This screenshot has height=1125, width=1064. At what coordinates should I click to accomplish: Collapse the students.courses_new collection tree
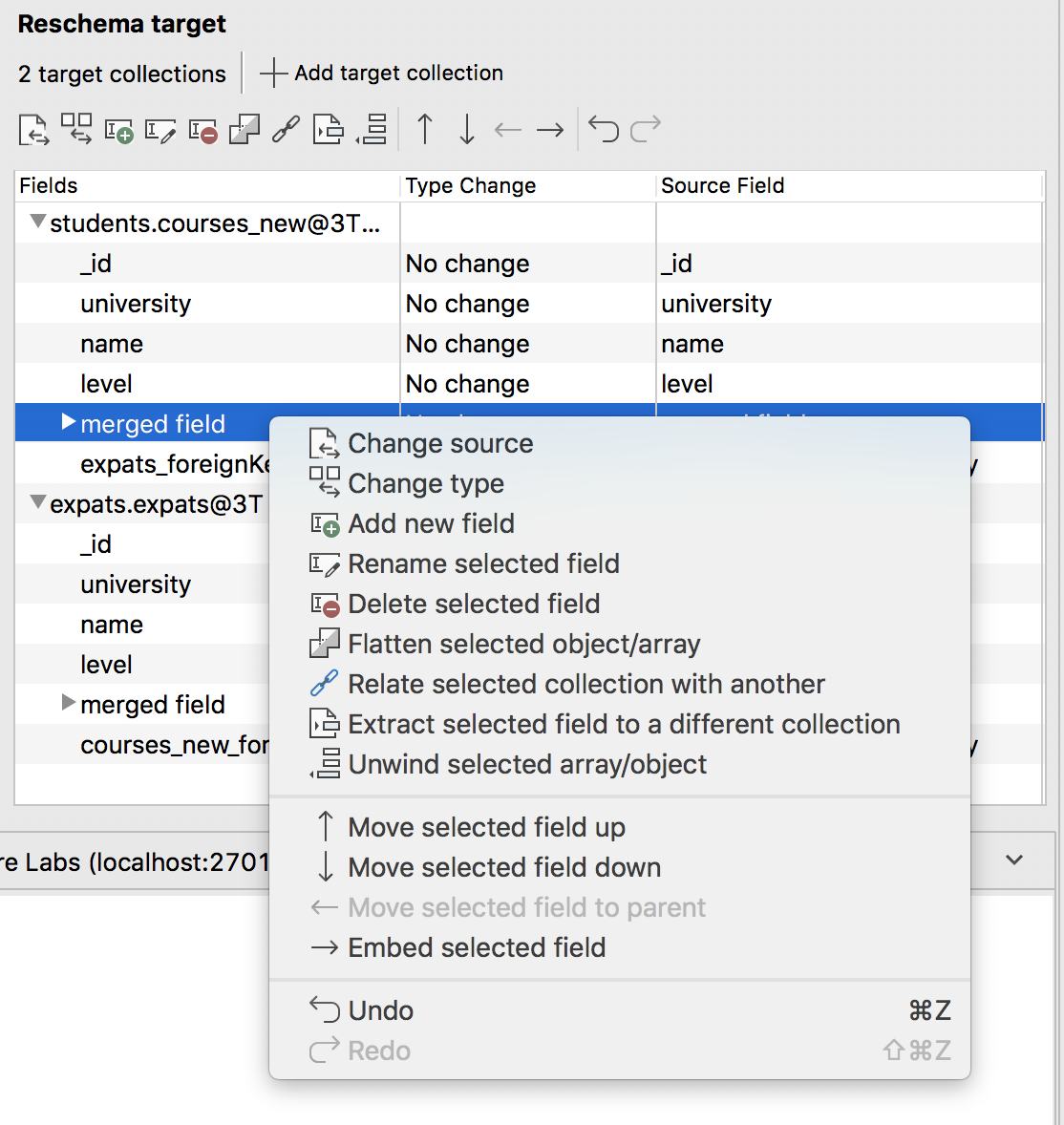38,223
